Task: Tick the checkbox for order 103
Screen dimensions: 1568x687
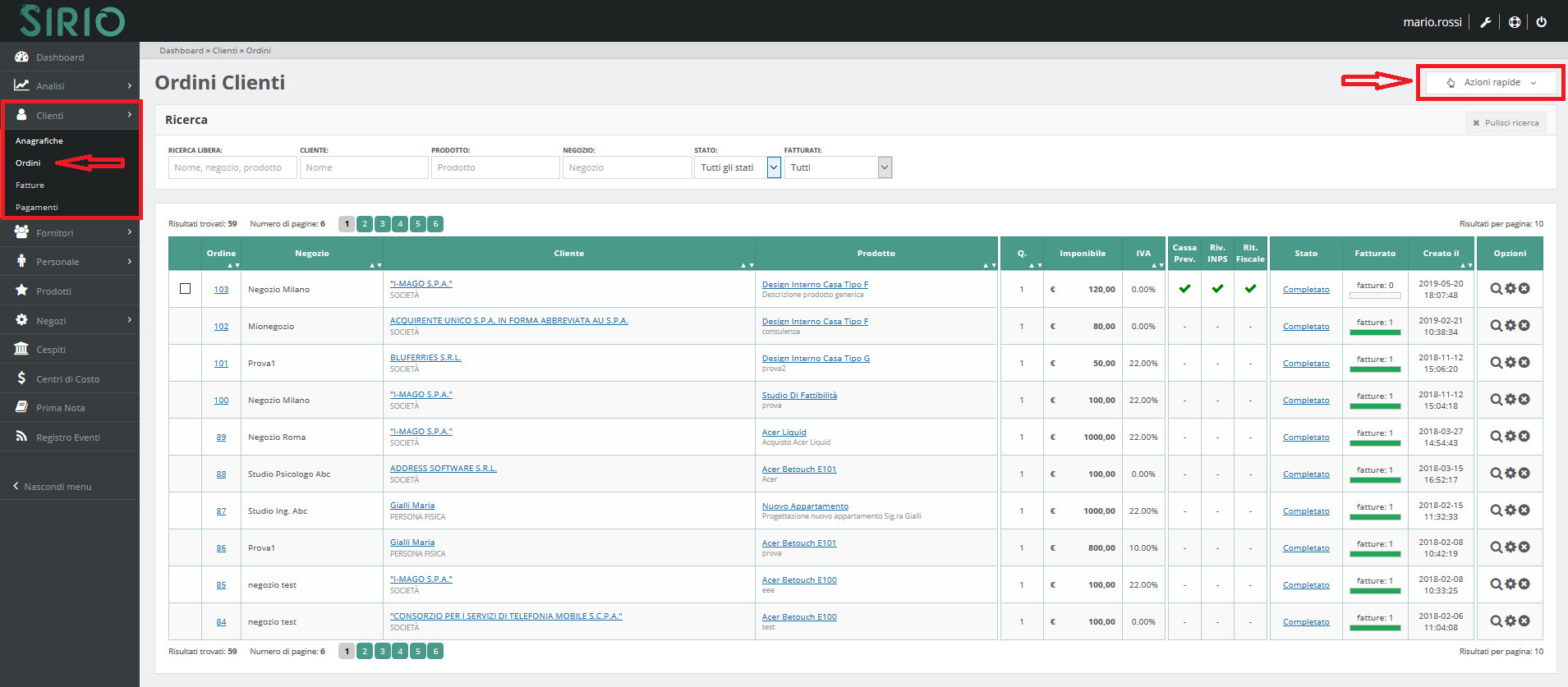Action: [x=185, y=289]
